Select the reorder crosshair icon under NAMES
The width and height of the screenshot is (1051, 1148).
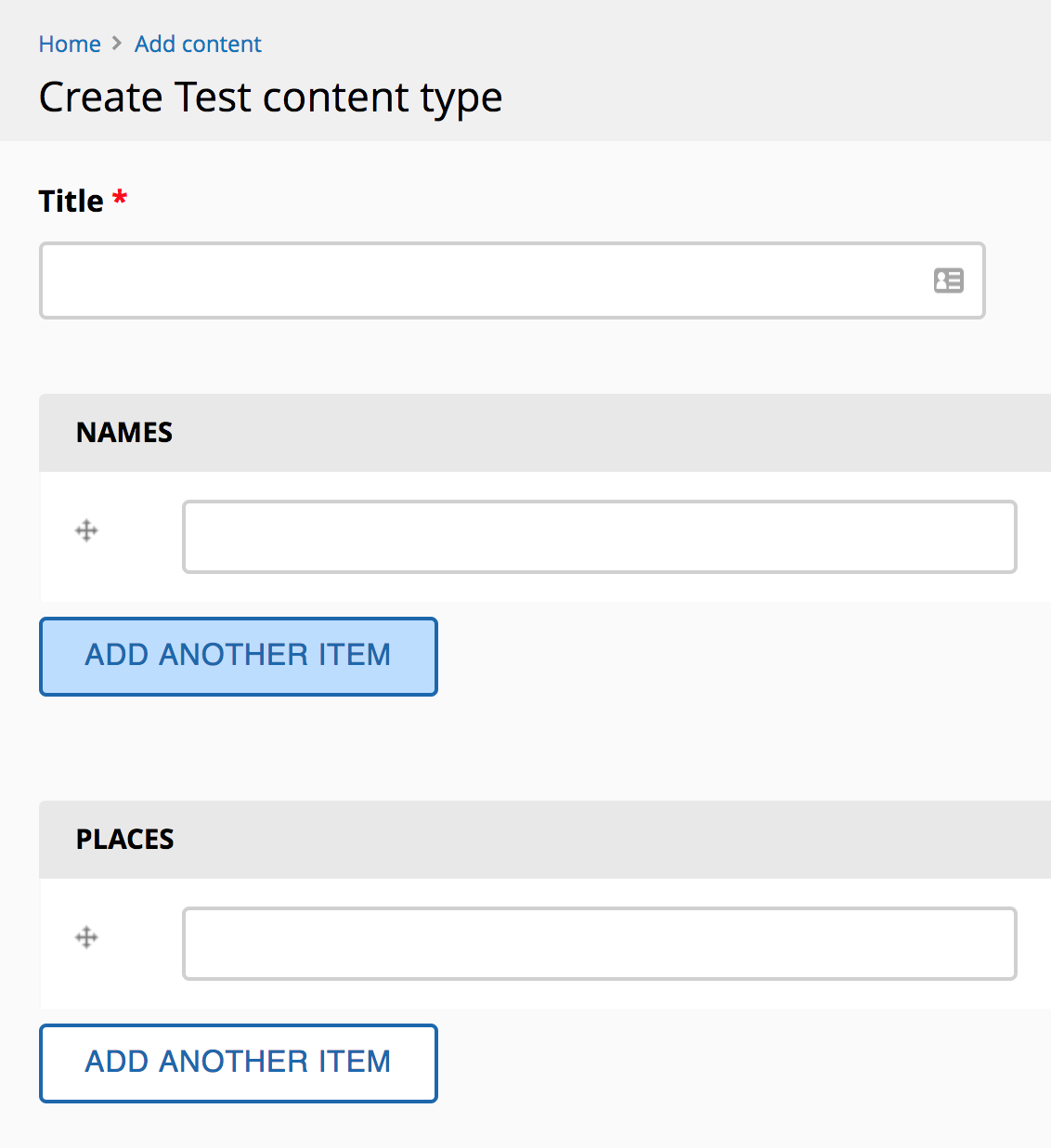coord(86,530)
